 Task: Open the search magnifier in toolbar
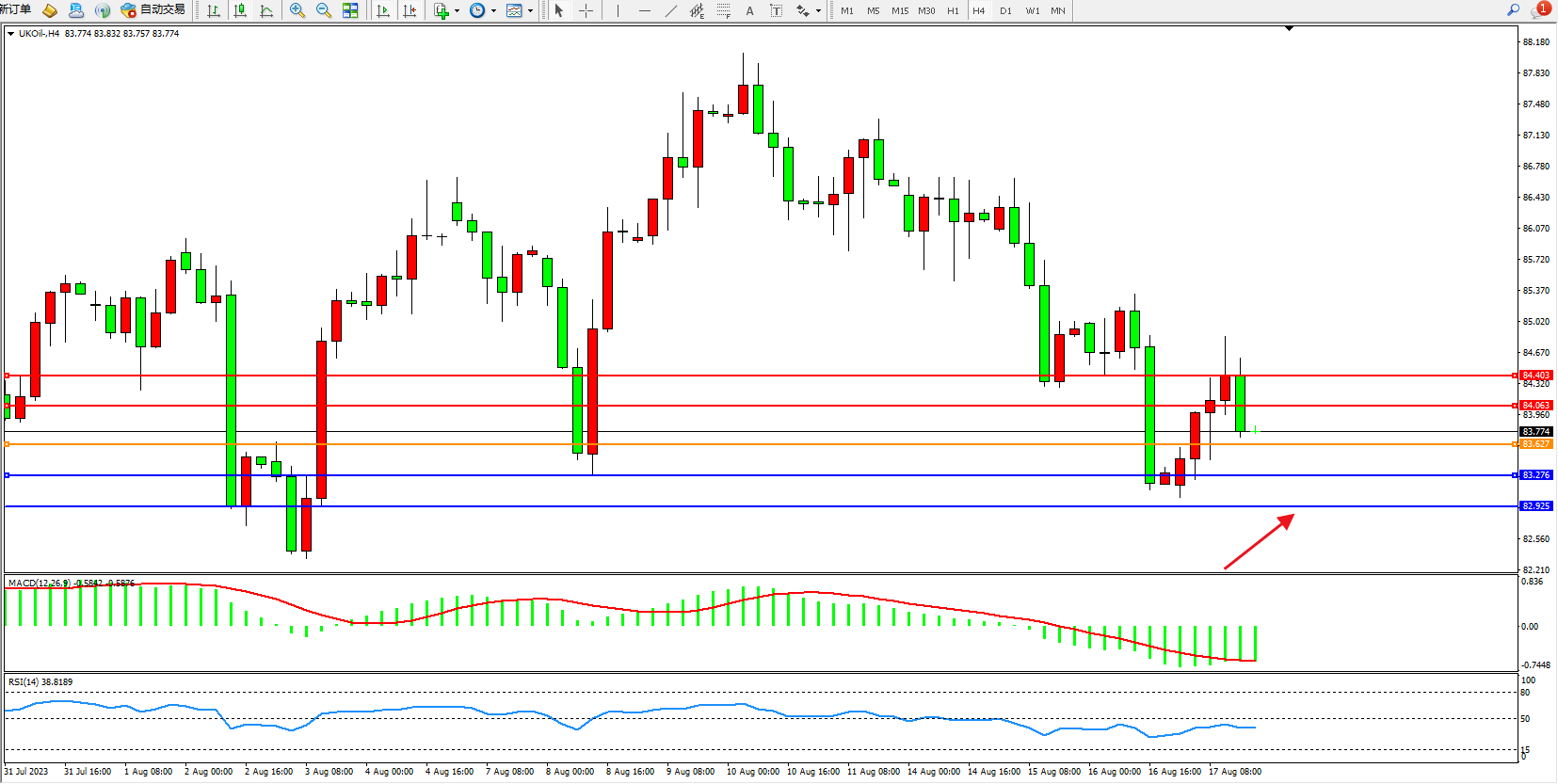pyautogui.click(x=1513, y=10)
